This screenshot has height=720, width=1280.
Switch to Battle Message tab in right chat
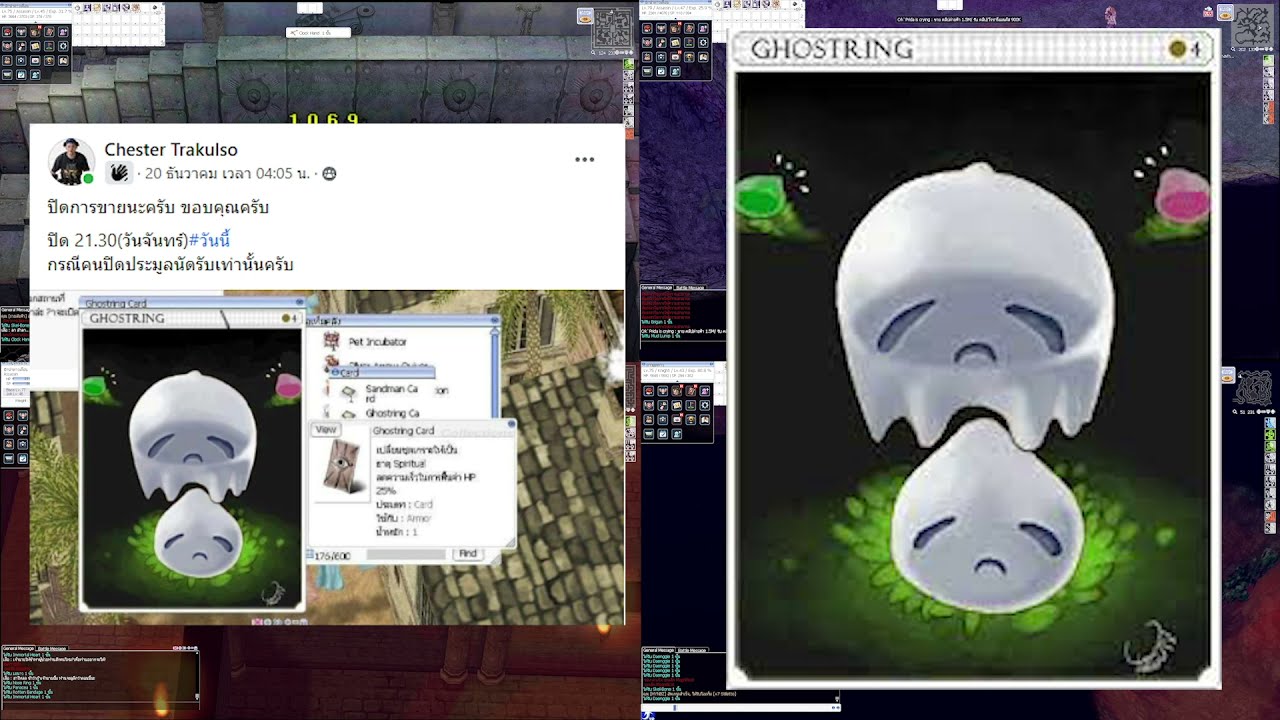690,287
